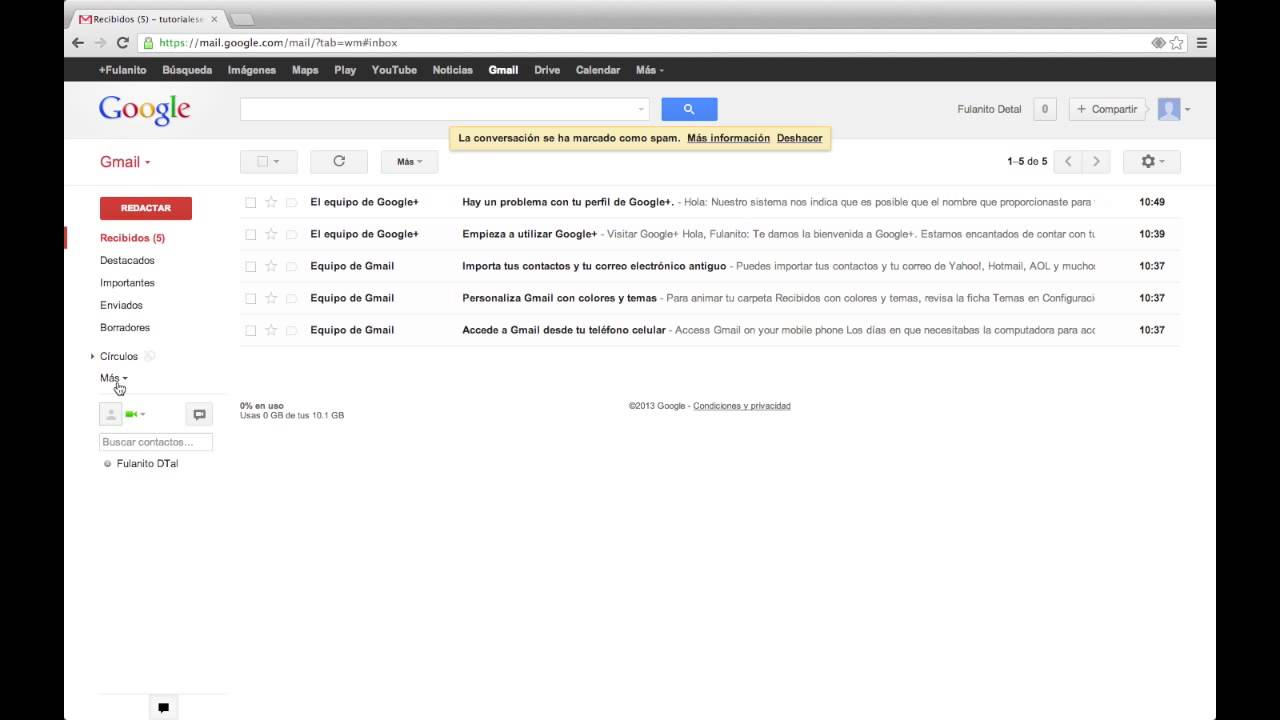Mark 'Hay un problema' email as important
Image resolution: width=1280 pixels, height=720 pixels.
pyautogui.click(x=291, y=202)
